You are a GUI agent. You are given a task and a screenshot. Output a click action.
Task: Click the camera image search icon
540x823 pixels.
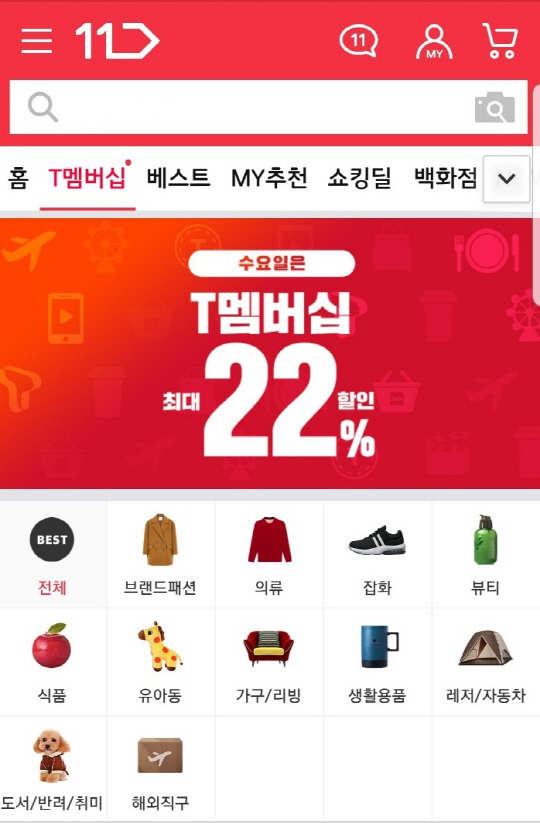[x=495, y=107]
